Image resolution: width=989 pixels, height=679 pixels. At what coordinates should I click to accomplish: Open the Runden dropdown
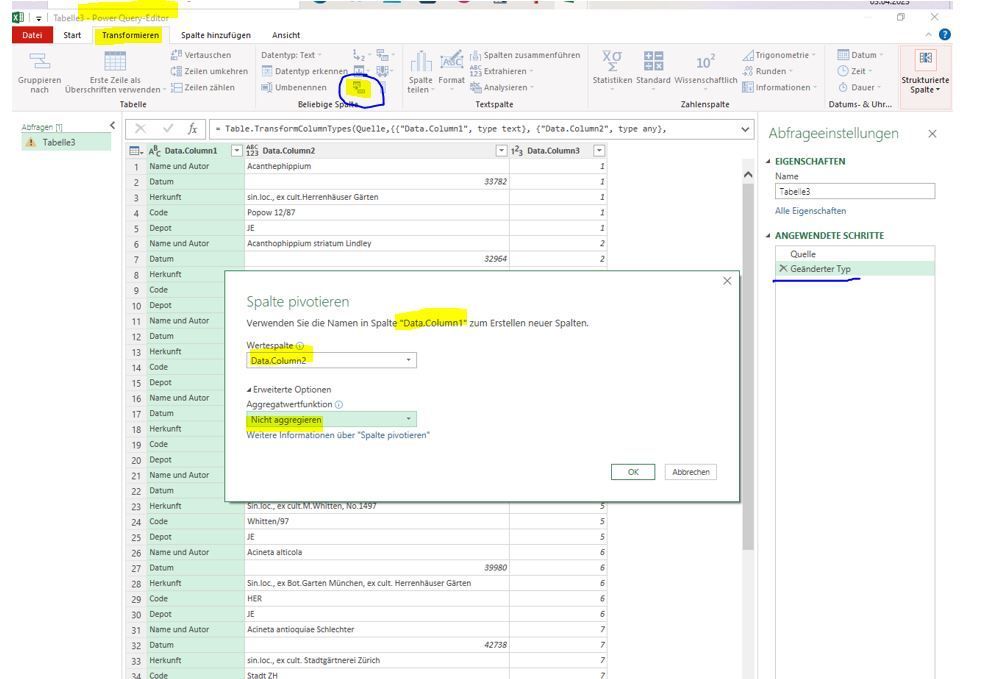pyautogui.click(x=767, y=71)
